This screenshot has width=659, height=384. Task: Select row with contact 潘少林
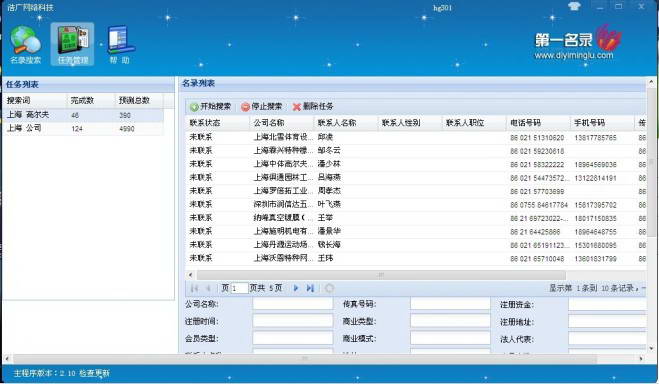416,164
